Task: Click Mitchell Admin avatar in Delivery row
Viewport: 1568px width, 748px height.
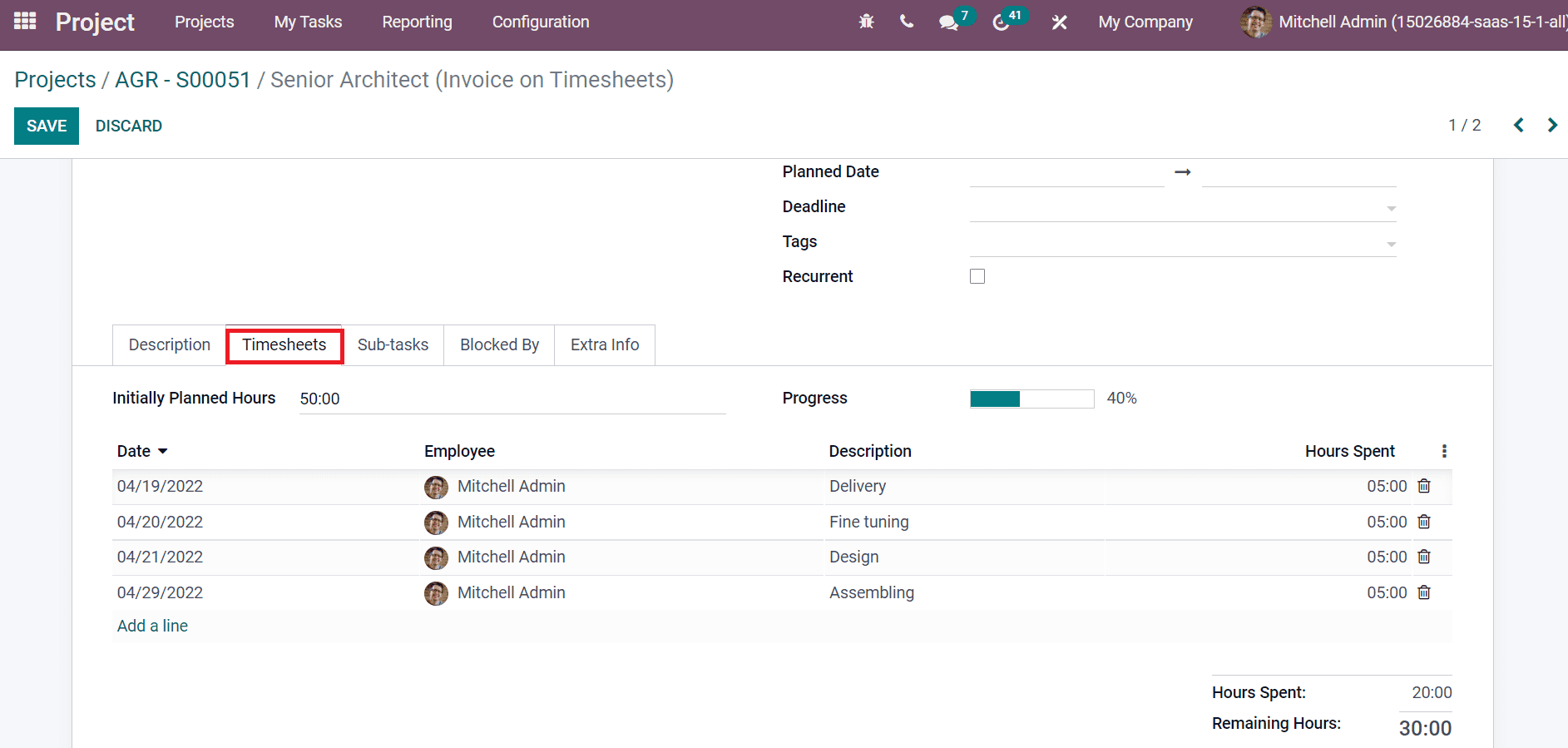Action: (x=436, y=487)
